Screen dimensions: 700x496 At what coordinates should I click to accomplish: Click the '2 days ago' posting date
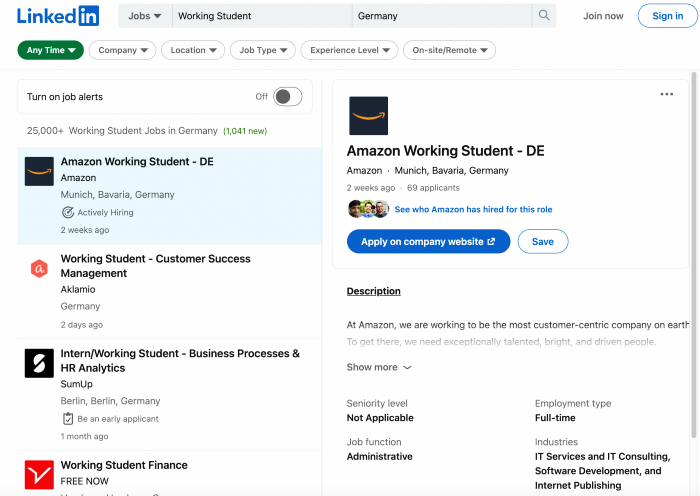pyautogui.click(x=82, y=325)
